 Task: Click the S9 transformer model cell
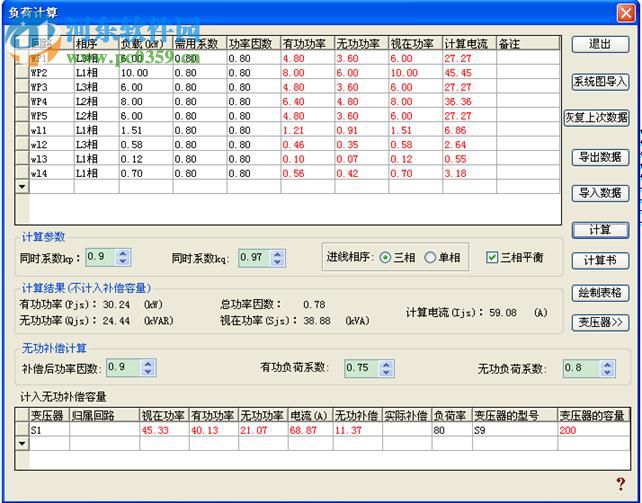click(515, 430)
